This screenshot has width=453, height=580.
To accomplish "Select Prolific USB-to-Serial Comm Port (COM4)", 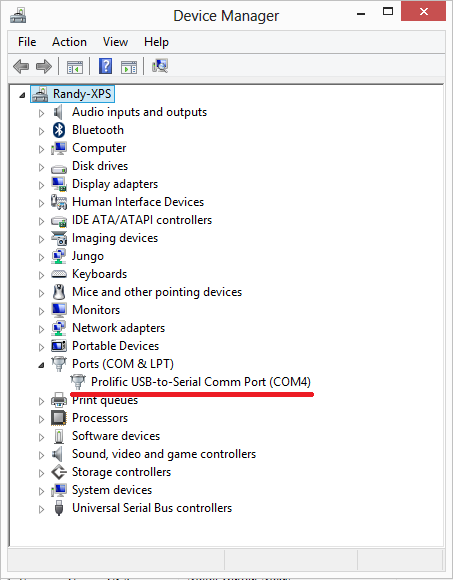I will [201, 382].
